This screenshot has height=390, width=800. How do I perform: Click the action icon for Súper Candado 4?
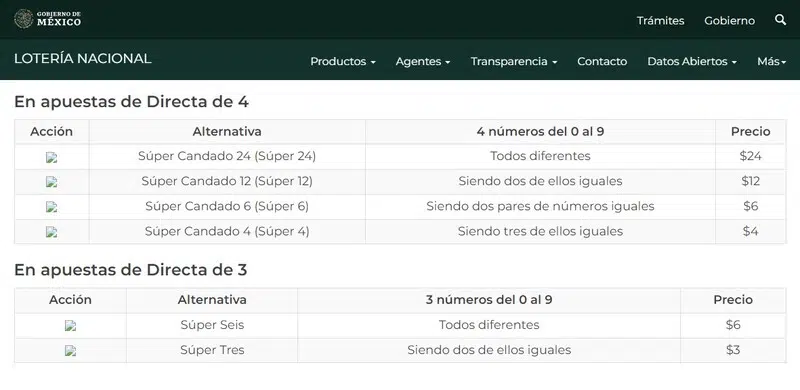(52, 232)
